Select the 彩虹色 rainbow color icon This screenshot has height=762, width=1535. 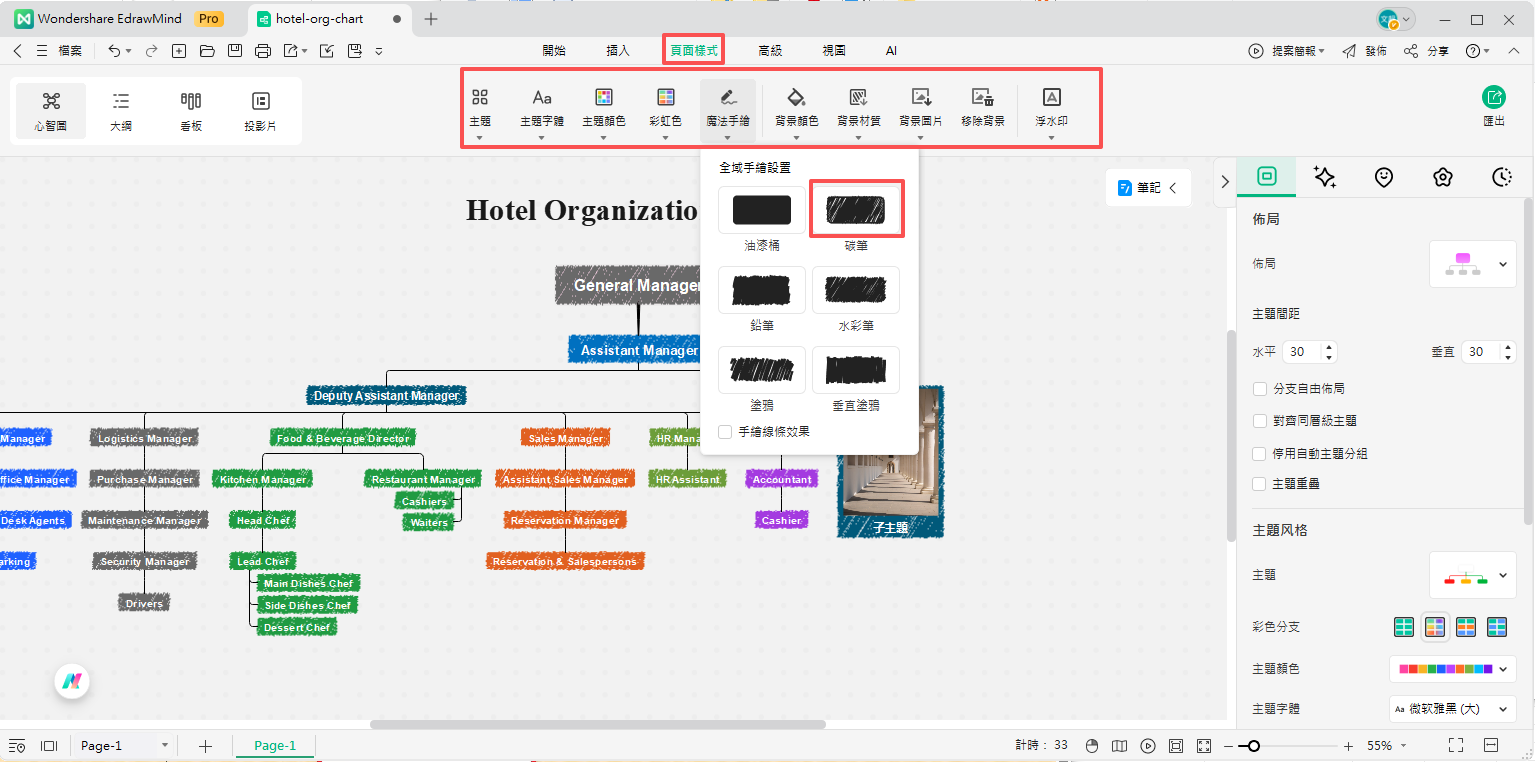665,97
